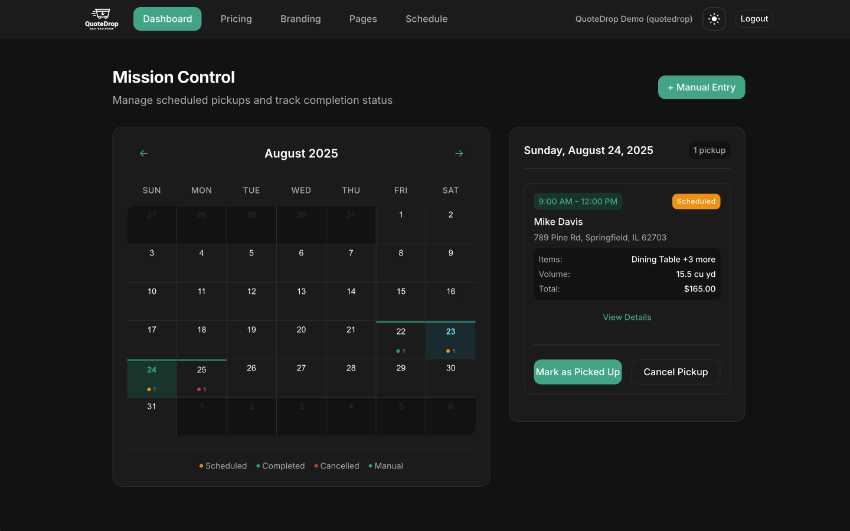Open the Schedule tab
850x531 pixels.
426,19
